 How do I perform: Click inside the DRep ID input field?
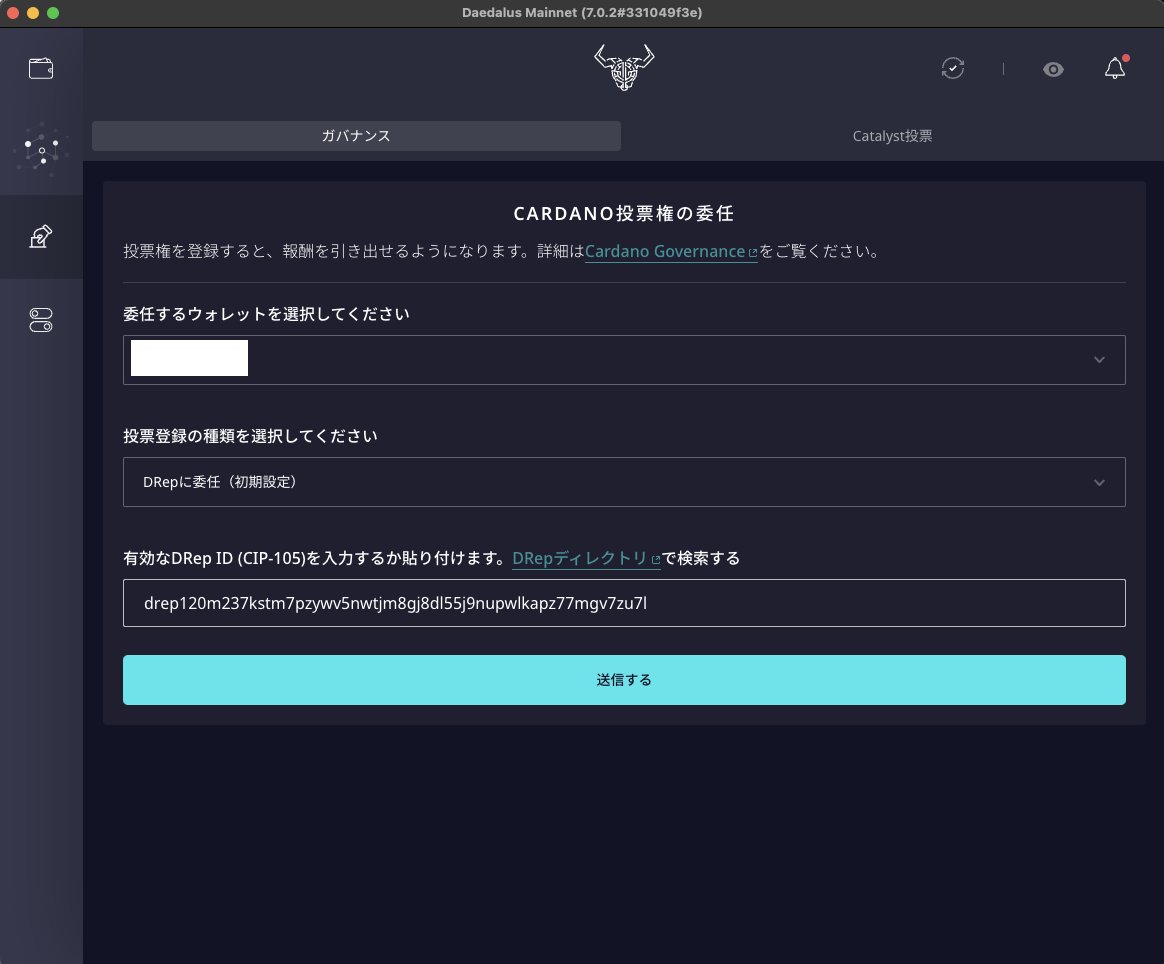(623, 602)
